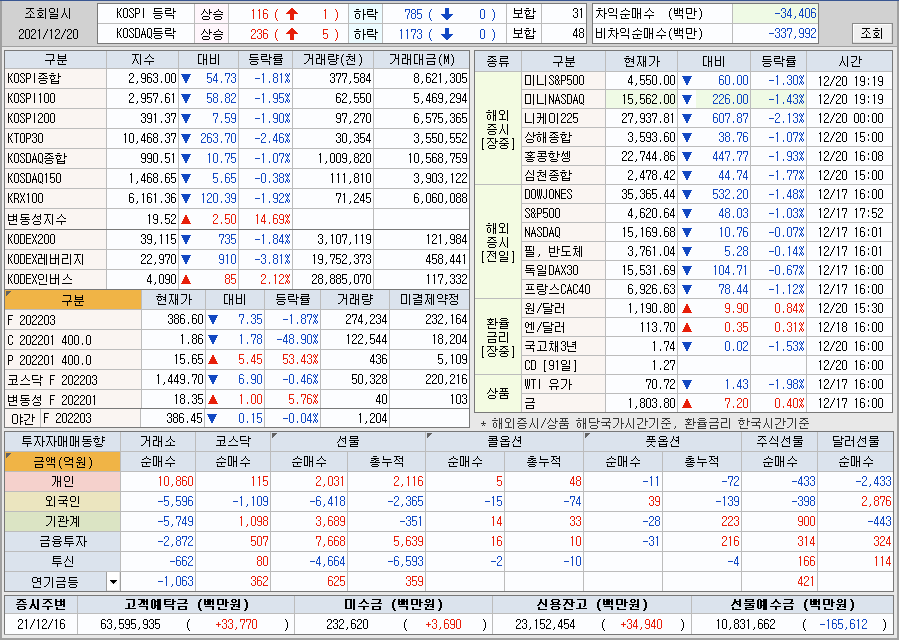Image resolution: width=899 pixels, height=640 pixels.
Task: Select the 독일DAX30 row
Action: [x=707, y=270]
